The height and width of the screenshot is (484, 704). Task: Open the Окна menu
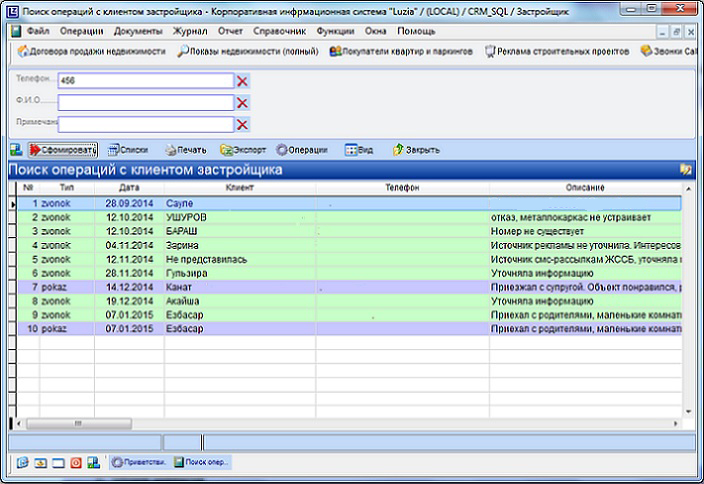point(376,31)
